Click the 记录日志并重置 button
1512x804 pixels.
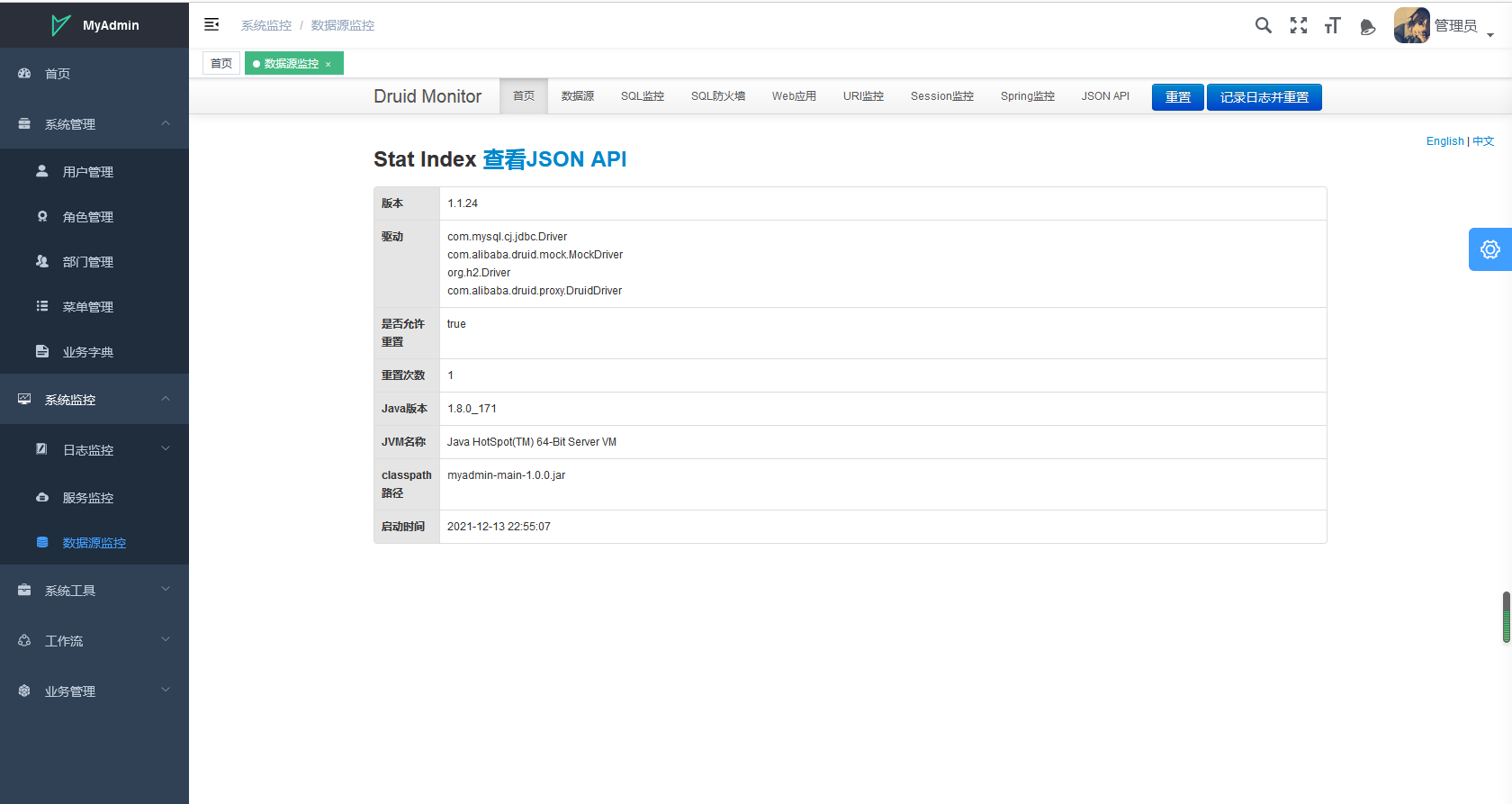pos(1264,97)
